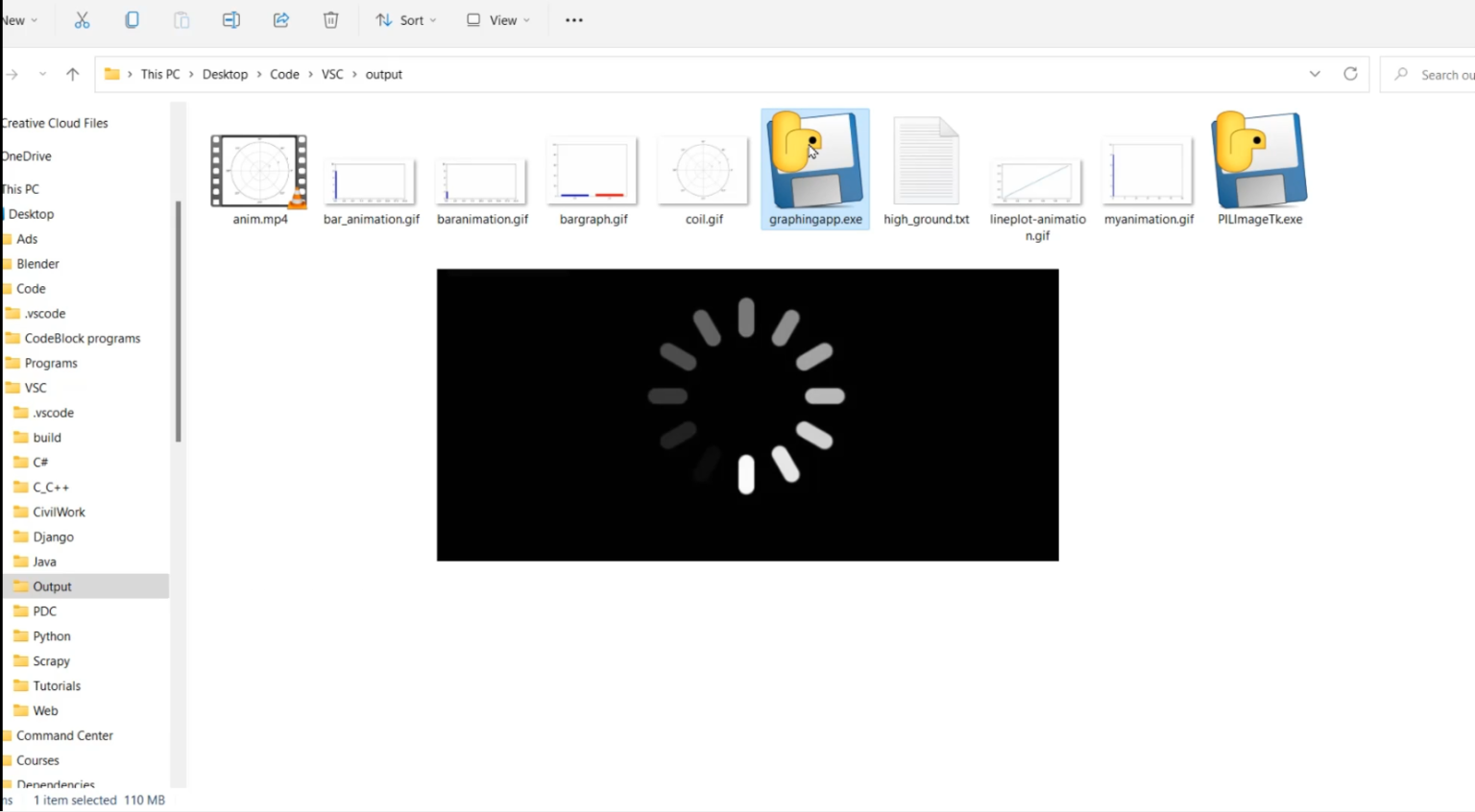Viewport: 1475px width, 812px height.
Task: Click the back navigation arrow
Action: (x=12, y=73)
